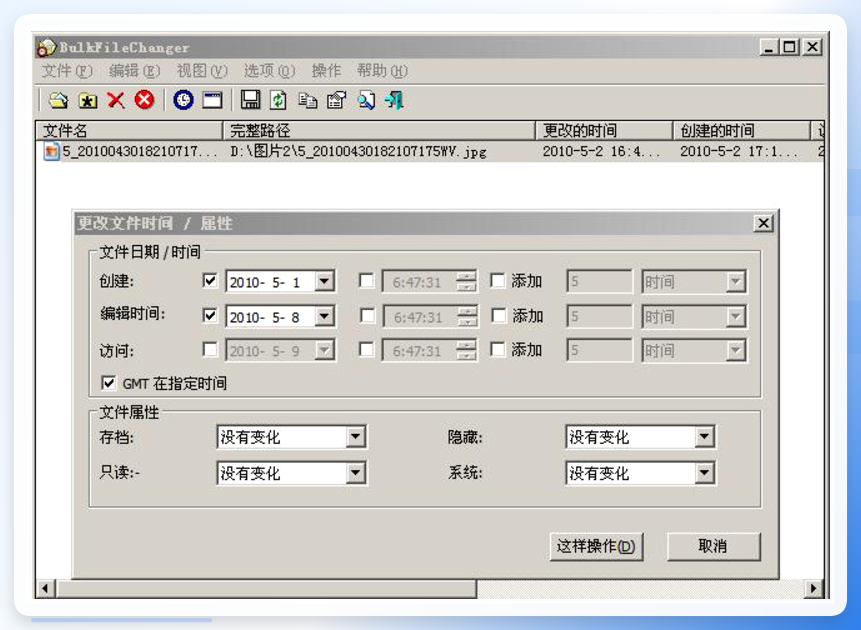Click the horizontal scrollbar right arrow
The height and width of the screenshot is (630, 861).
tap(813, 588)
